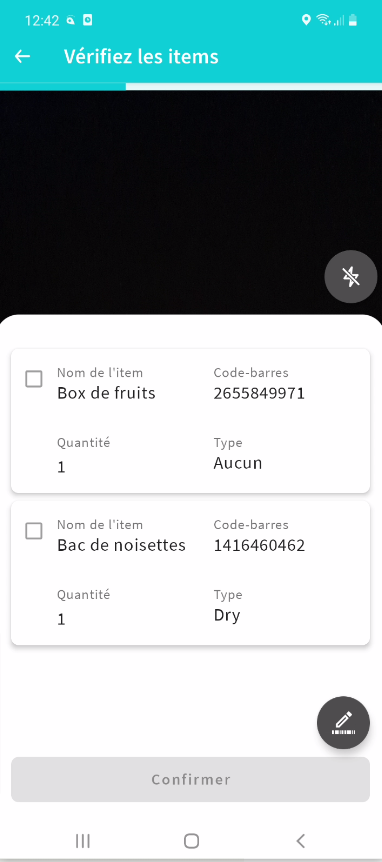Tap the camera scanner preview area
Screen dimensions: 382x862
tap(191, 202)
